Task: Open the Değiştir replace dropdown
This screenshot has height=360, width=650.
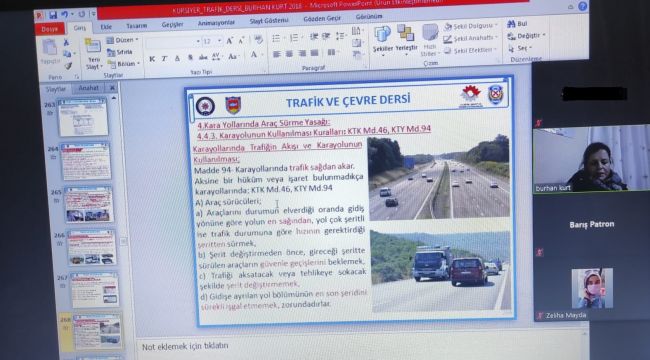Action: pyautogui.click(x=526, y=36)
